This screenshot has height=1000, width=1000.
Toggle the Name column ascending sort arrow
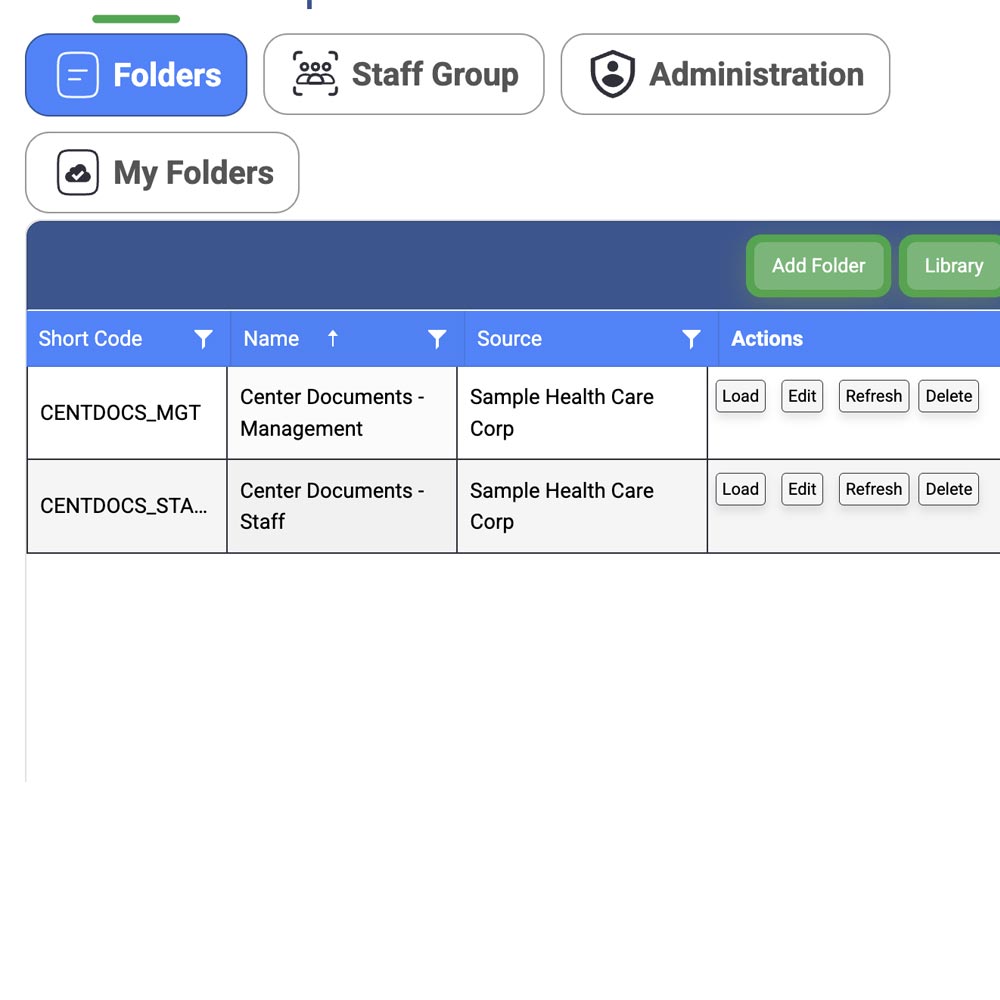(x=332, y=338)
